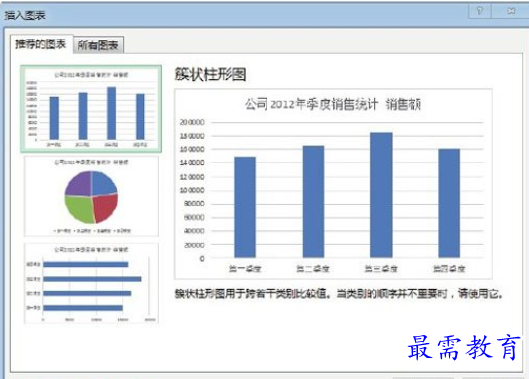
Task: Click the 插入图表 dialog title
Action: pos(25,16)
